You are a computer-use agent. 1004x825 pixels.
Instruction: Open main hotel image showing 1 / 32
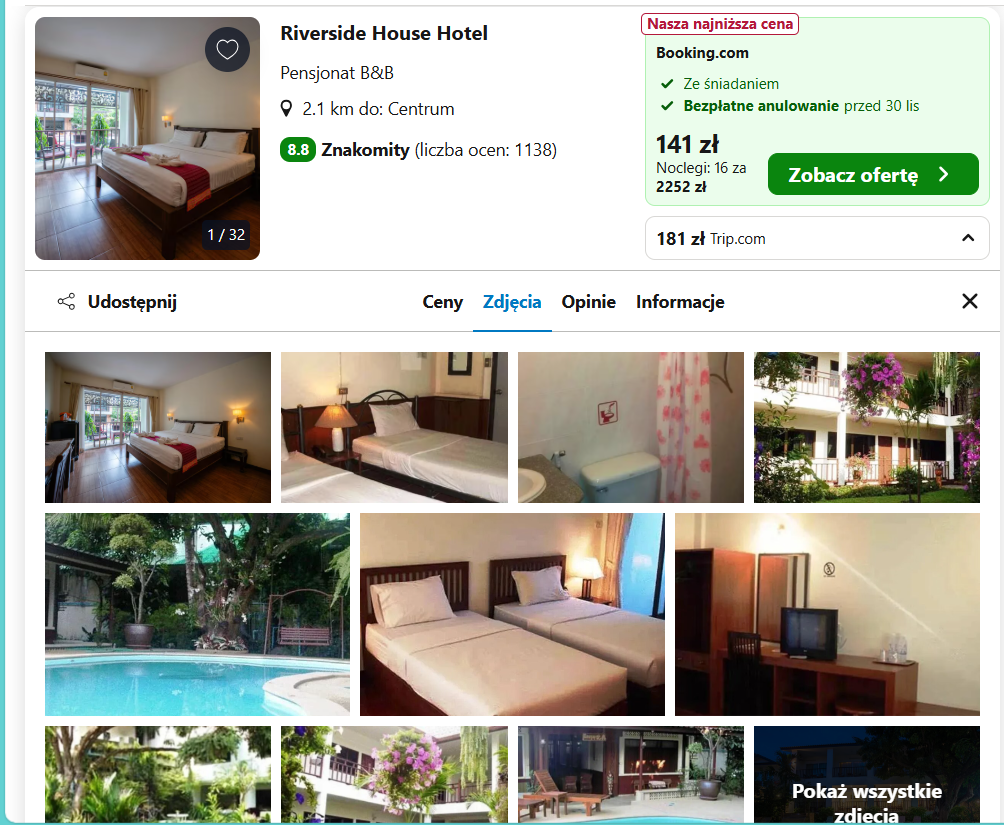[x=147, y=138]
